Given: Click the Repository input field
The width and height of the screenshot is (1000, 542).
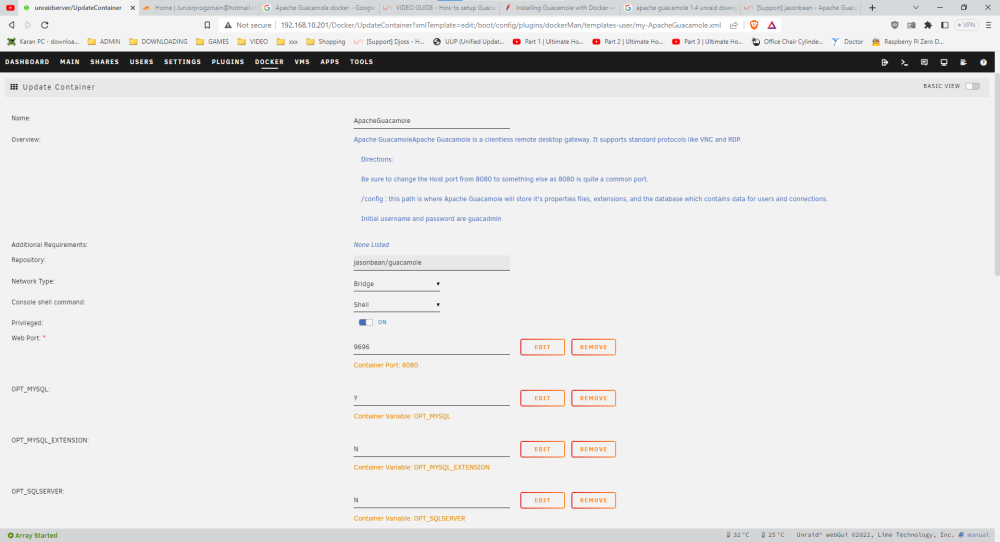Looking at the screenshot, I should point(431,263).
